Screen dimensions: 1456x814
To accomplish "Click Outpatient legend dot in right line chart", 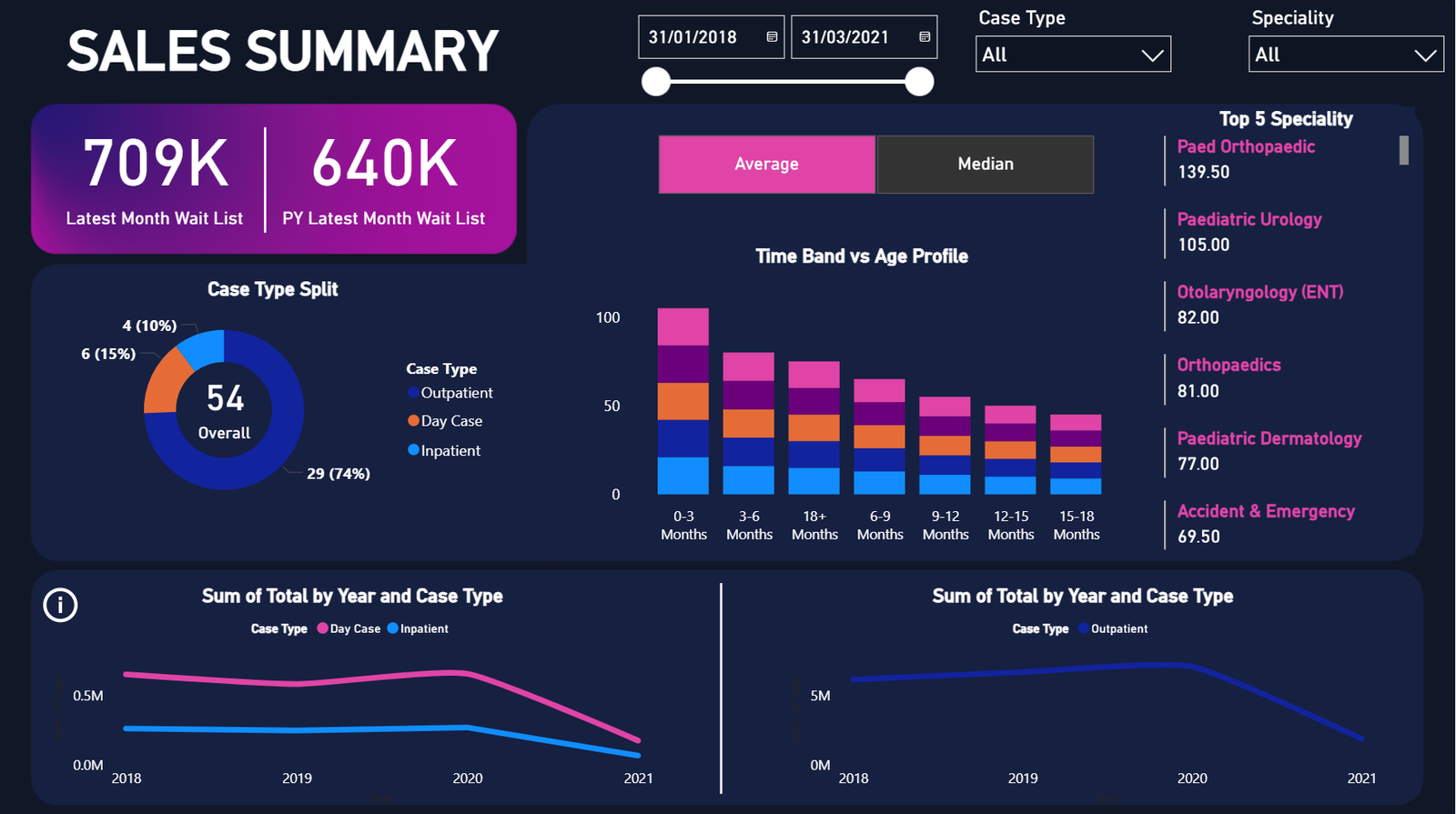I will click(x=1083, y=628).
